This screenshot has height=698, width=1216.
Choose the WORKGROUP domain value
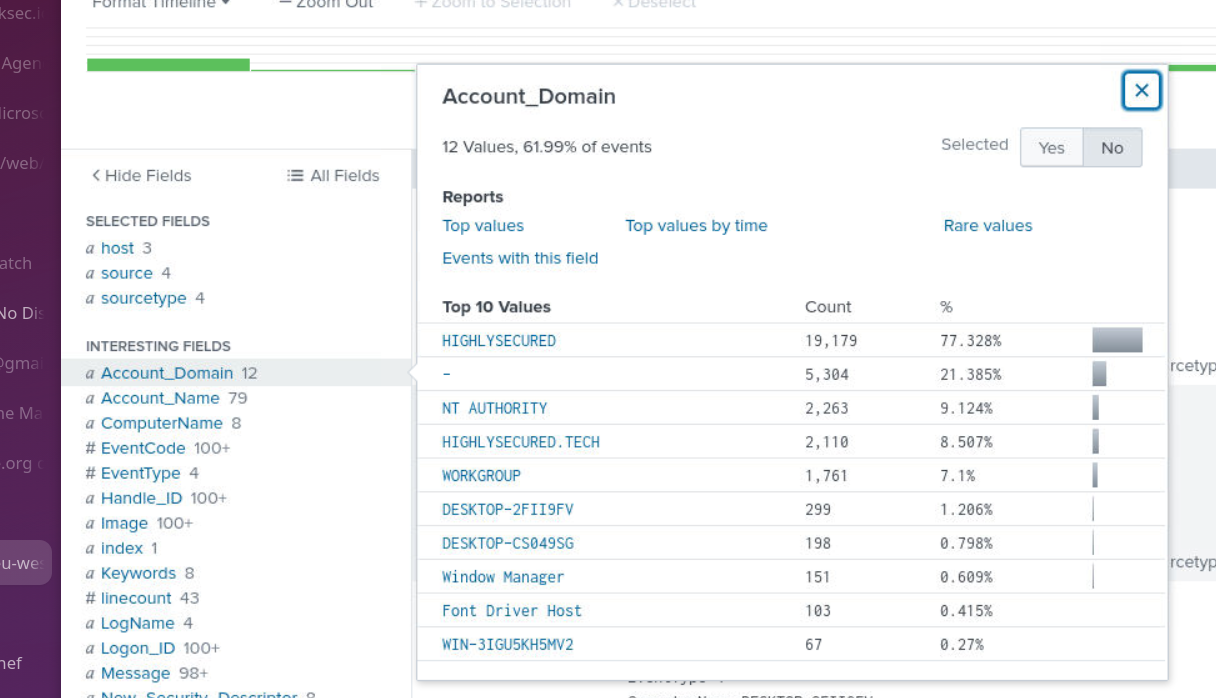pyautogui.click(x=481, y=476)
